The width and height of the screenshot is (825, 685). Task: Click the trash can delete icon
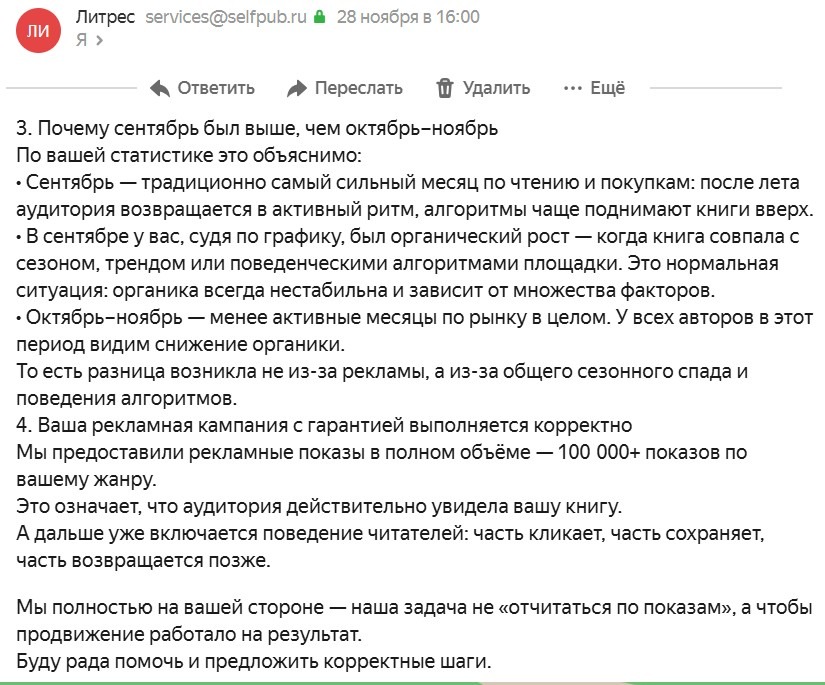click(x=445, y=88)
